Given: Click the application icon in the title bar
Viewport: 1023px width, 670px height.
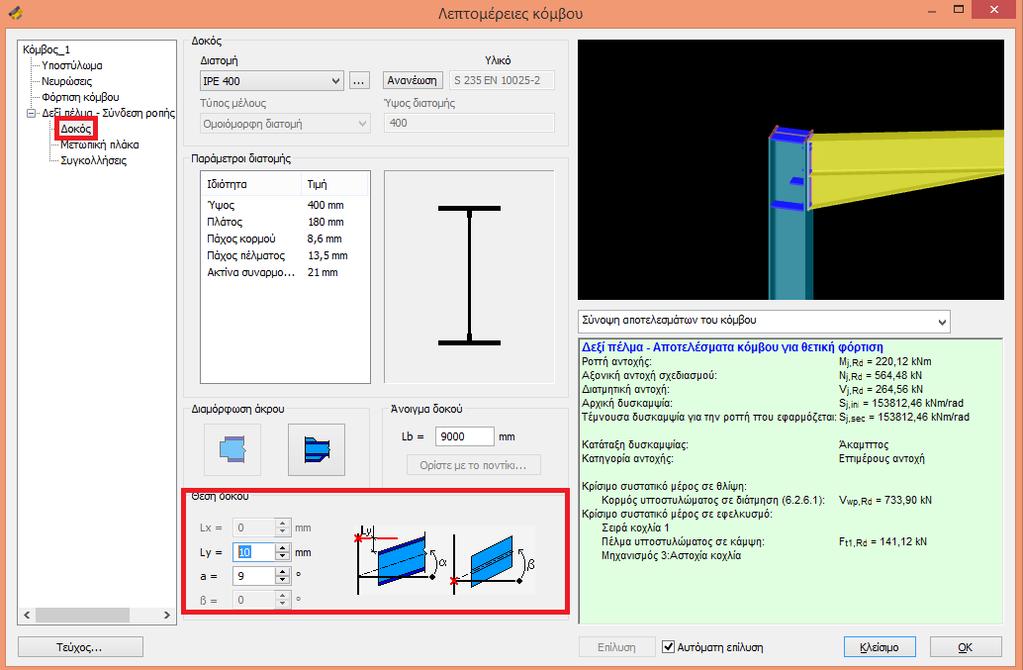Looking at the screenshot, I should coord(16,12).
